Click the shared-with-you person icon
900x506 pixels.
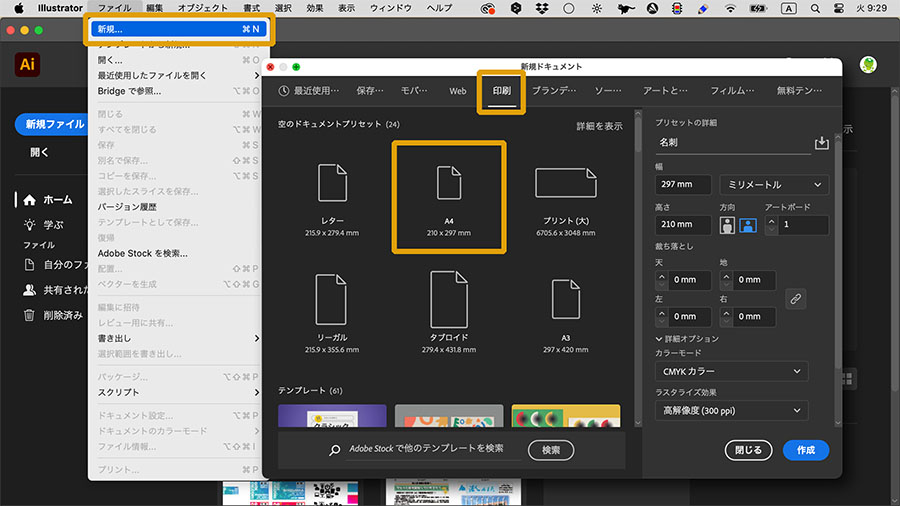(x=29, y=290)
